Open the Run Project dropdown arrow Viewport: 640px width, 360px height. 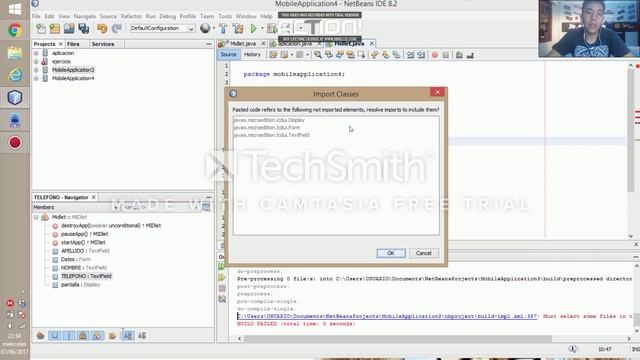click(262, 29)
